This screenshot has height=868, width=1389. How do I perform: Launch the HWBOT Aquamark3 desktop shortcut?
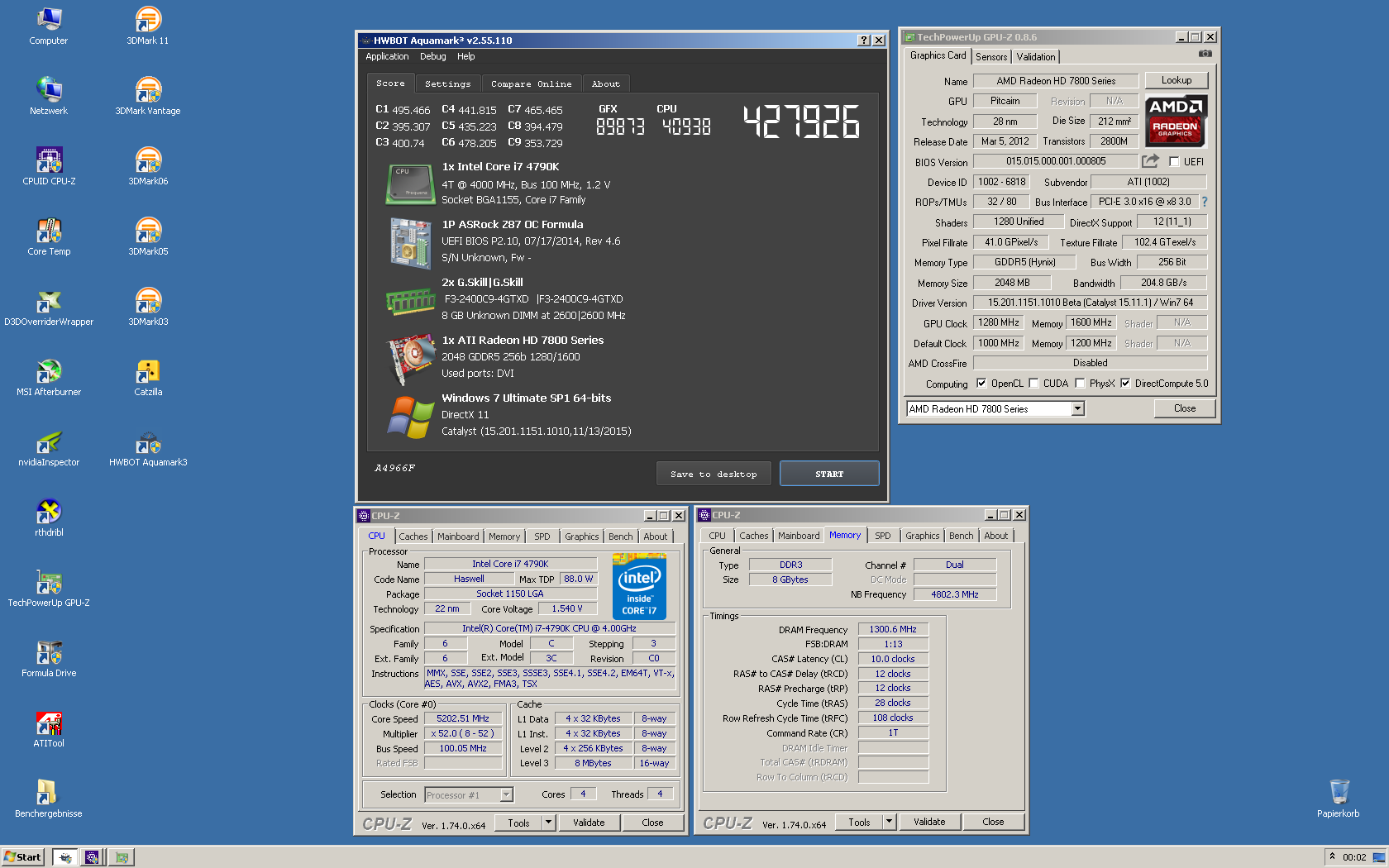coord(148,447)
